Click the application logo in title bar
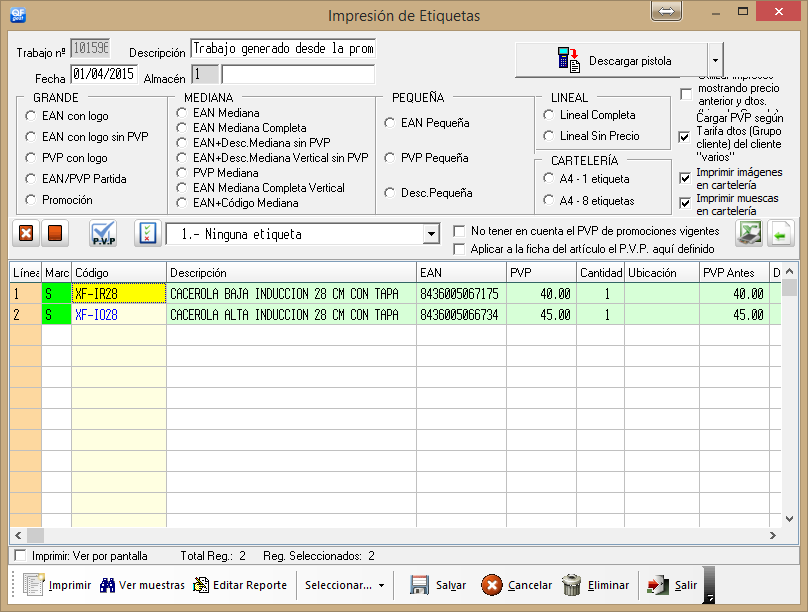This screenshot has height=612, width=808. click(18, 14)
